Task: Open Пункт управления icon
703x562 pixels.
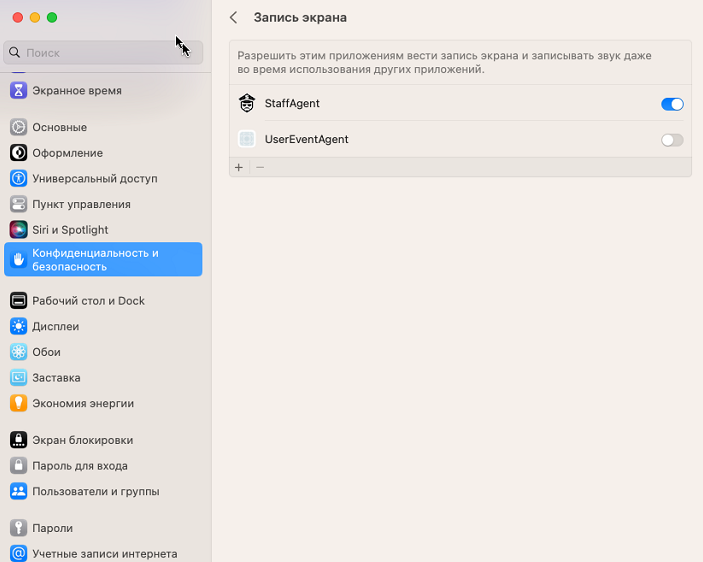Action: [18, 204]
